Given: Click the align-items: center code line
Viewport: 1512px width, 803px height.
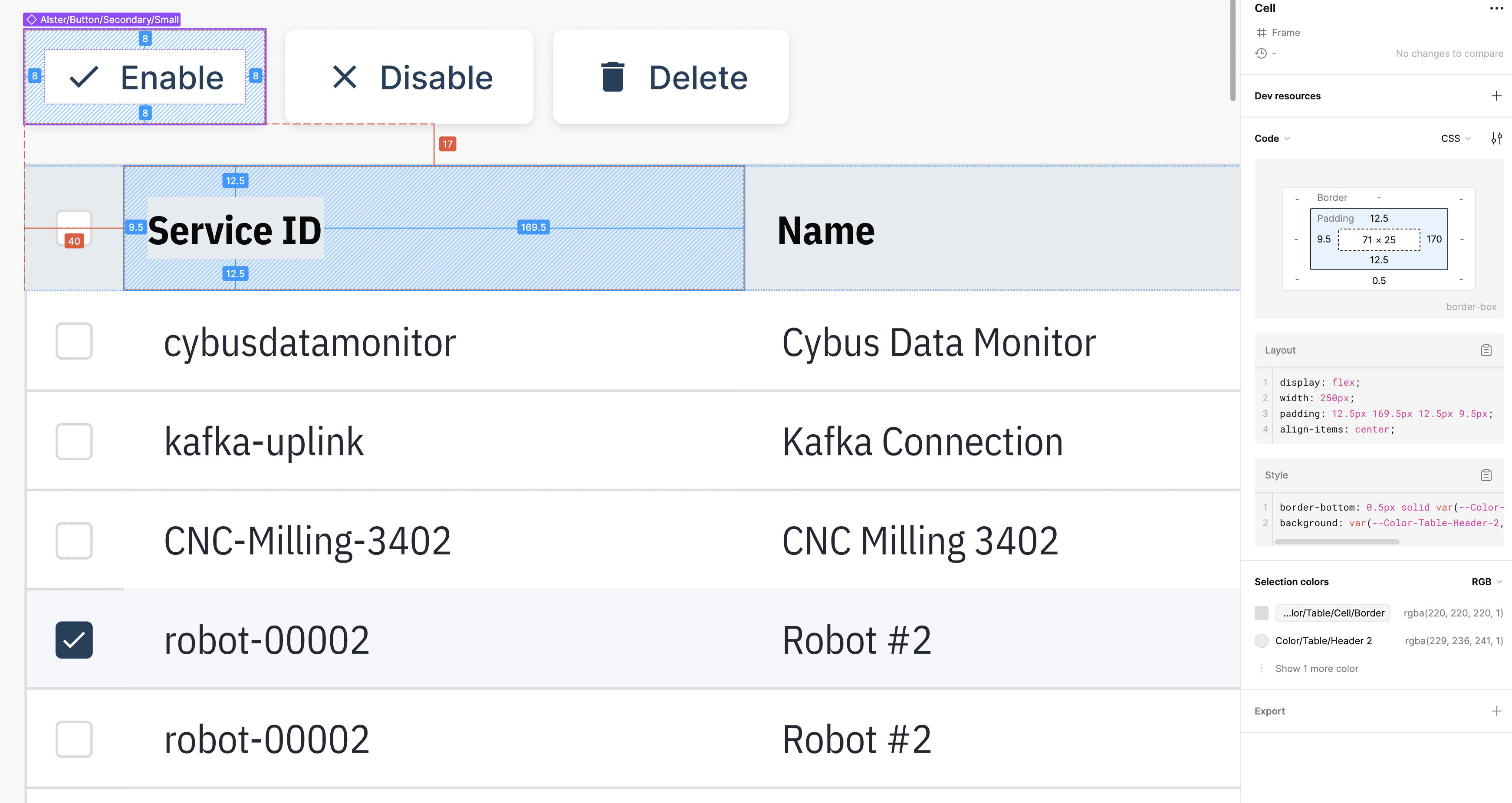Looking at the screenshot, I should click(1337, 429).
